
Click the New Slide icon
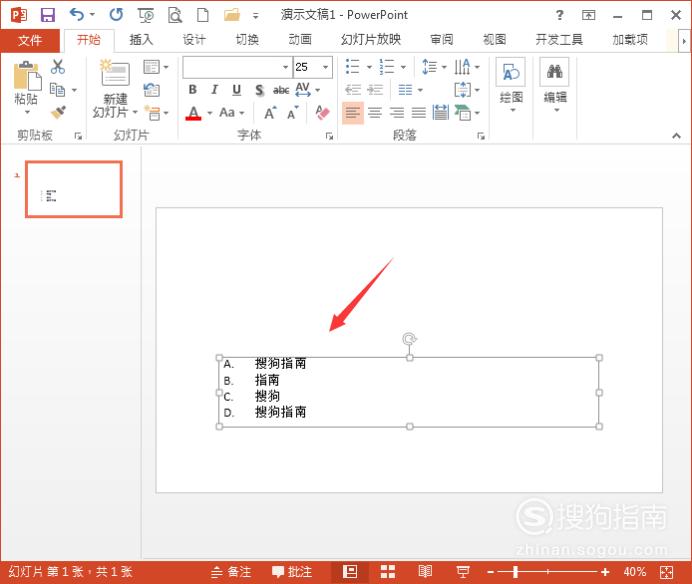(x=114, y=73)
